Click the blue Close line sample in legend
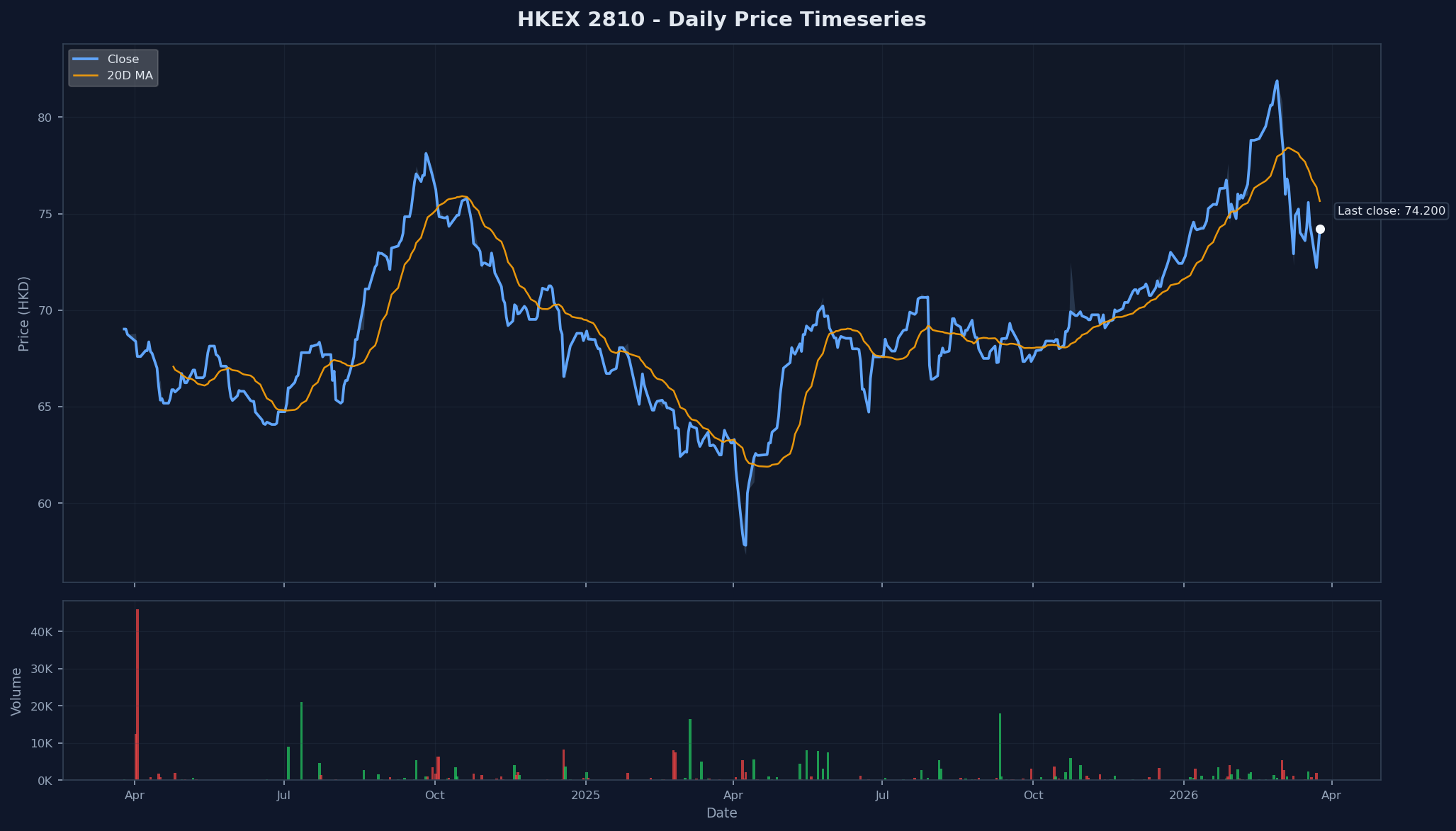1456x831 pixels. pos(85,60)
